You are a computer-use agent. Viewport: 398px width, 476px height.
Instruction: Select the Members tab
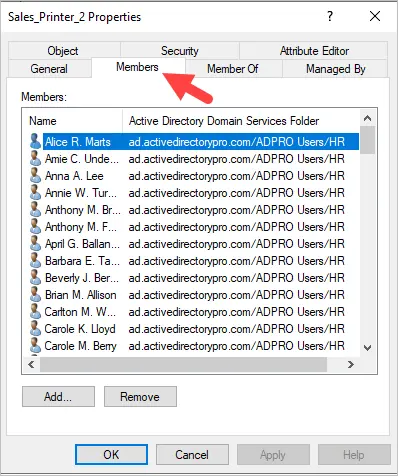coord(137,67)
